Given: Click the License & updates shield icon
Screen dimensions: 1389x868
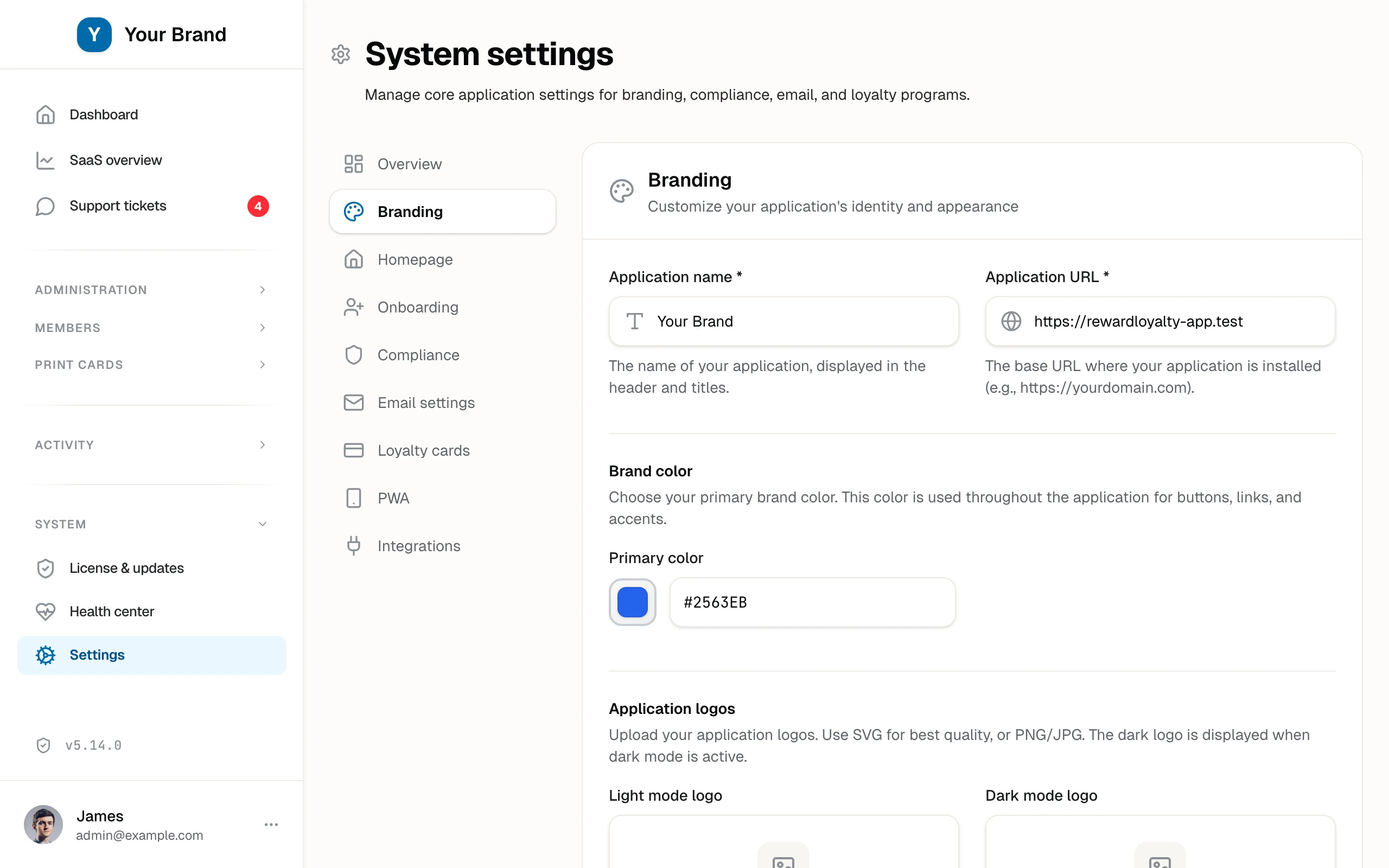Looking at the screenshot, I should point(46,569).
